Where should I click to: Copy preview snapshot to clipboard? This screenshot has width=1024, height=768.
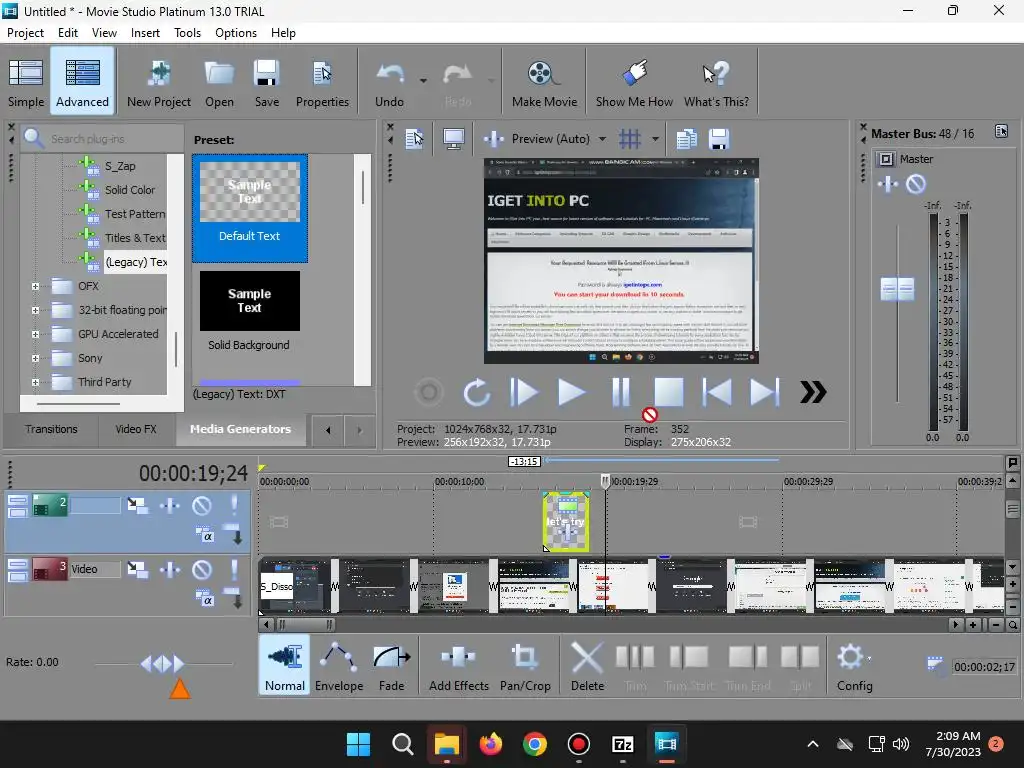click(x=686, y=138)
